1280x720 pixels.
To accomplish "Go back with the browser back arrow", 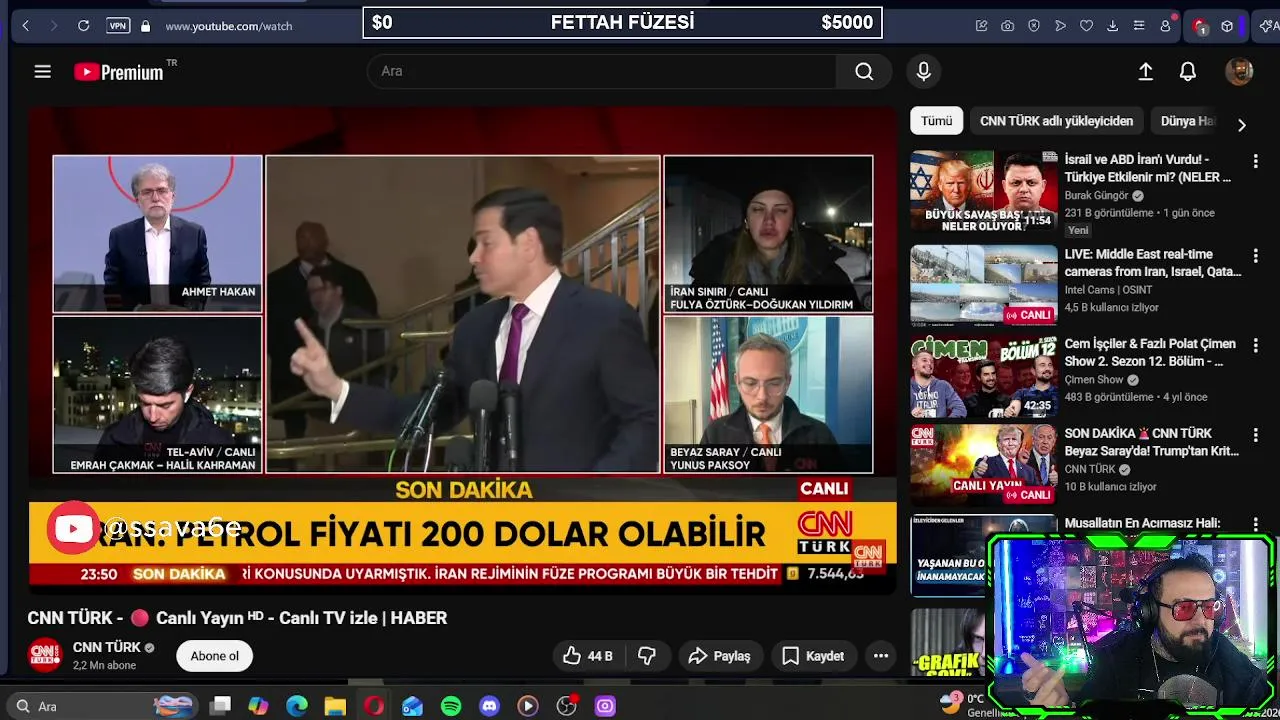I will 25,26.
